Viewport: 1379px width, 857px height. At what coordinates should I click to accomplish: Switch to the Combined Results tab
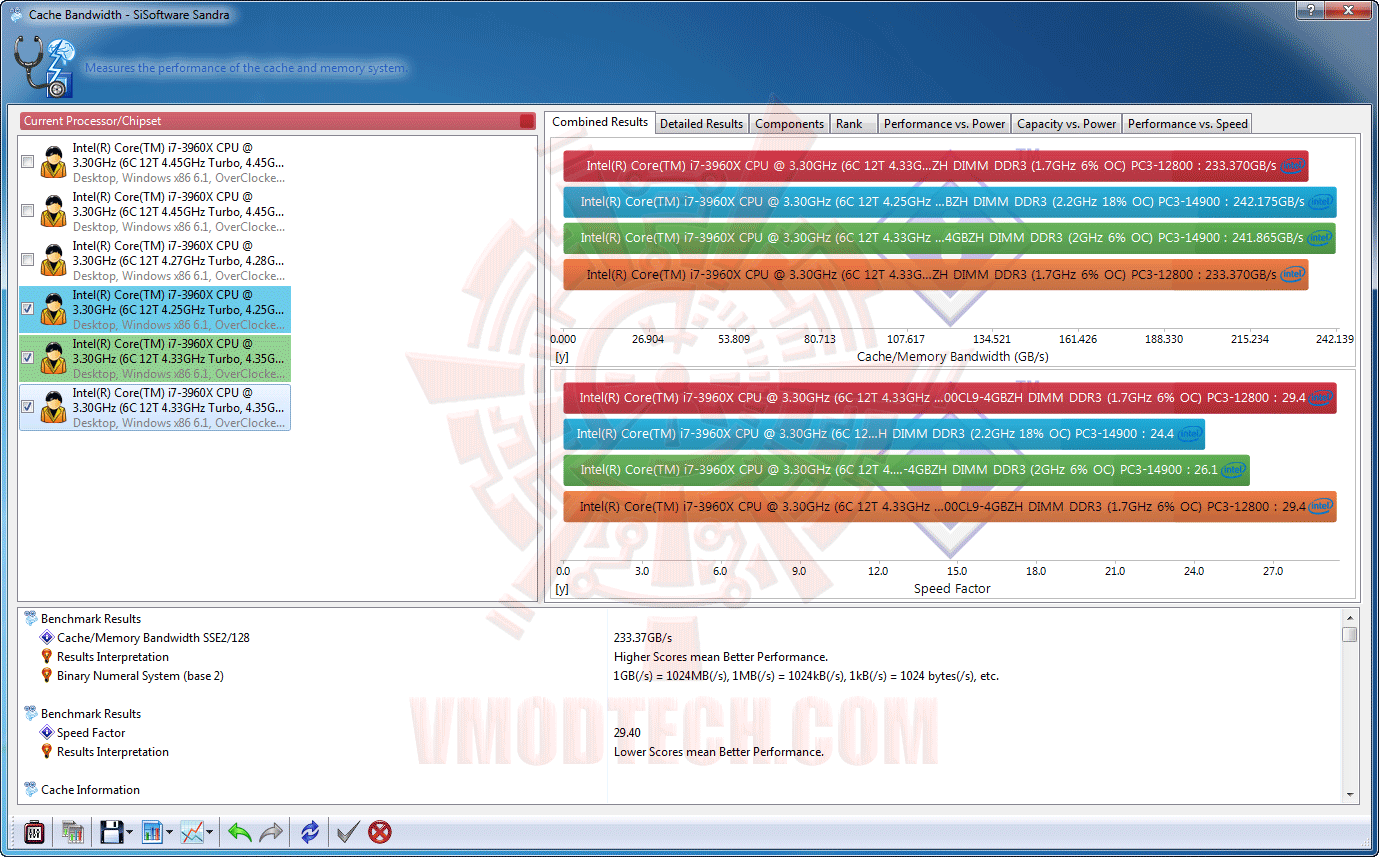click(600, 122)
